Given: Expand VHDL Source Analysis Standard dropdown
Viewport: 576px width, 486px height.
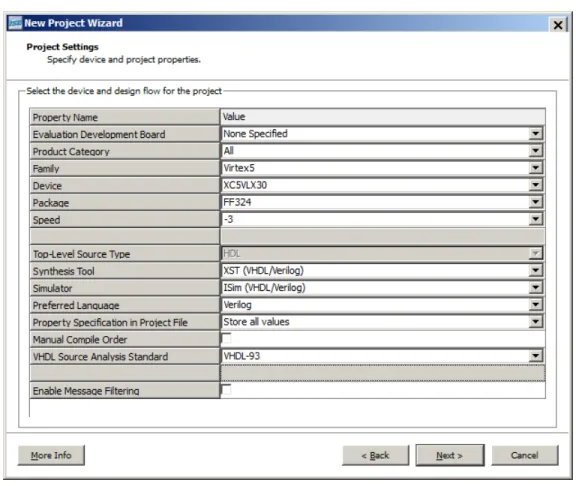Looking at the screenshot, I should click(536, 356).
